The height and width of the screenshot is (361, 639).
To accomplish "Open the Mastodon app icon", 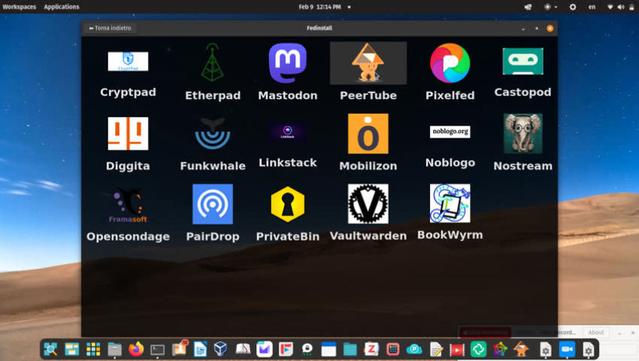I will (x=287, y=63).
